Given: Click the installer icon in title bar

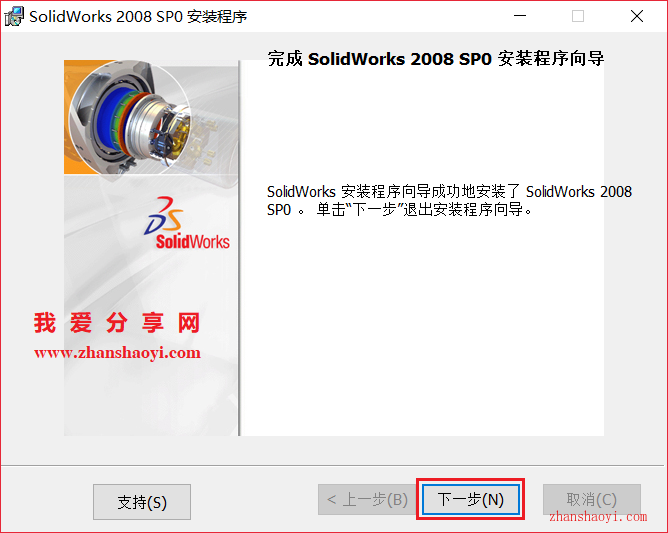Looking at the screenshot, I should [x=14, y=16].
